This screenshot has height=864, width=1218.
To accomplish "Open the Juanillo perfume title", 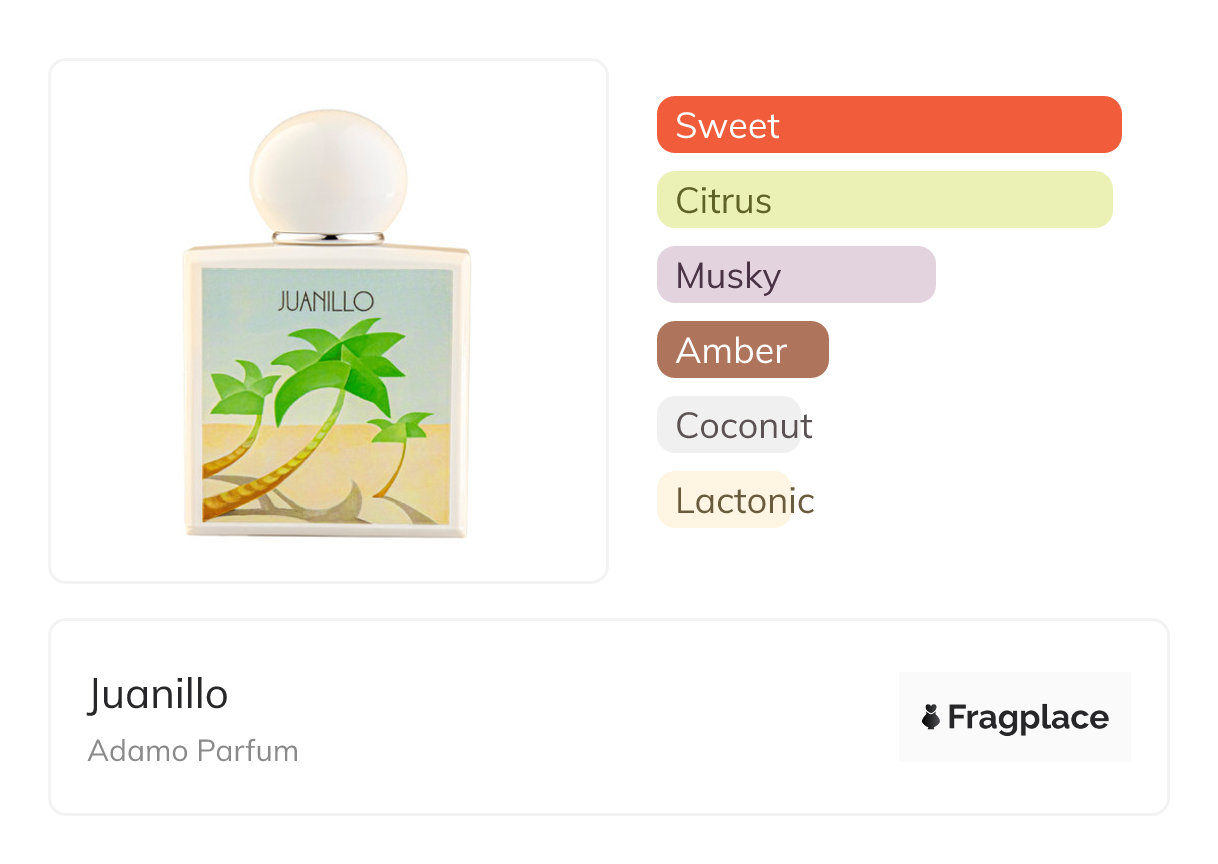I will [158, 694].
